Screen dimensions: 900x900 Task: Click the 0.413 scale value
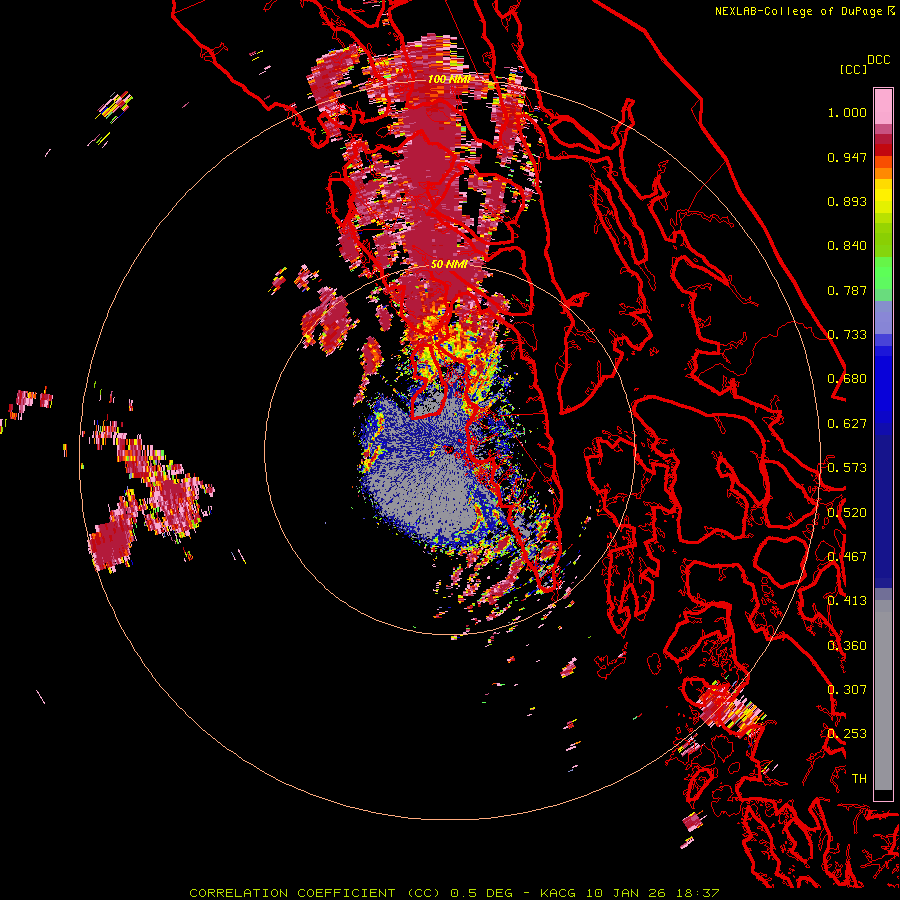[x=847, y=601]
